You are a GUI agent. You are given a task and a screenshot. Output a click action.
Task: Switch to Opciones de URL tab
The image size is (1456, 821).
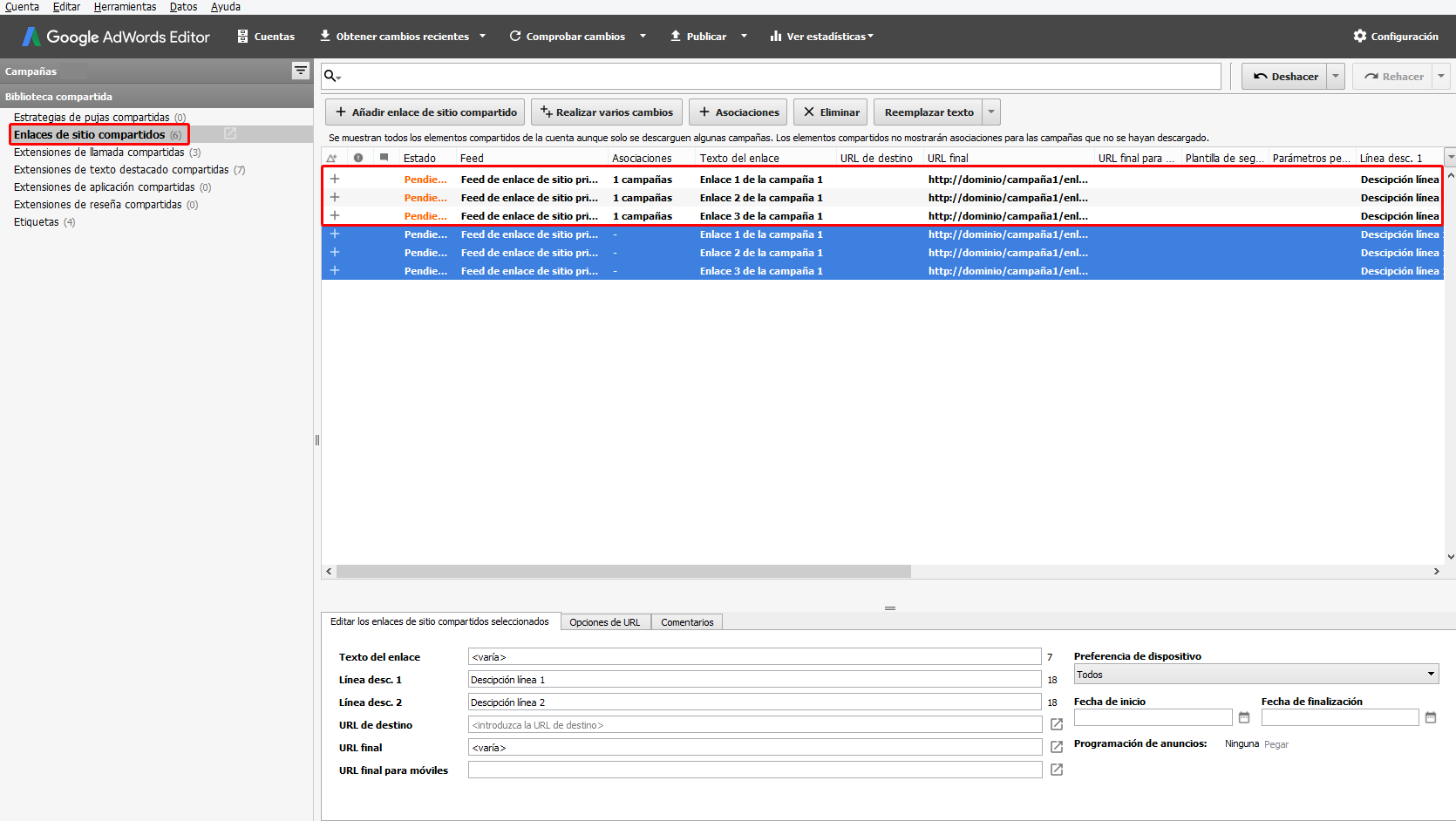point(605,622)
